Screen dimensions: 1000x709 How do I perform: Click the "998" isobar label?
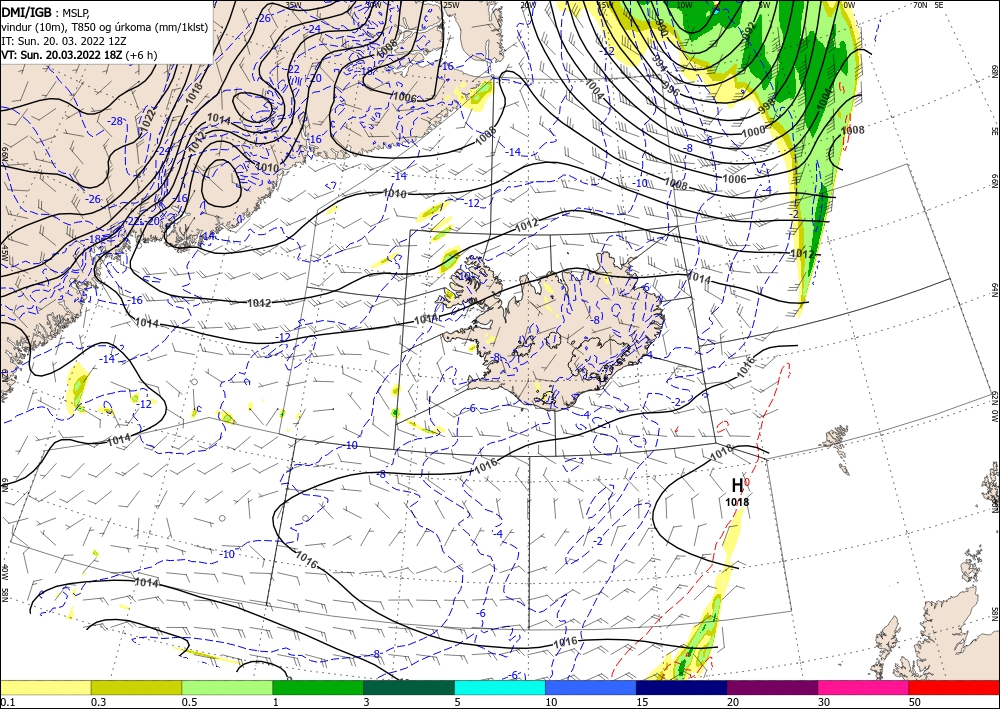tap(767, 108)
